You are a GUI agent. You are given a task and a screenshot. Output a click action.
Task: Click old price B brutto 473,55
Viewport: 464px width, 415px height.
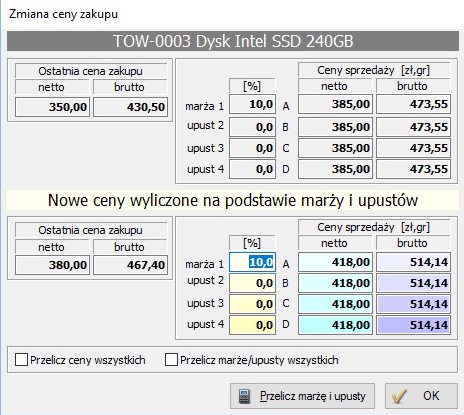click(x=413, y=127)
